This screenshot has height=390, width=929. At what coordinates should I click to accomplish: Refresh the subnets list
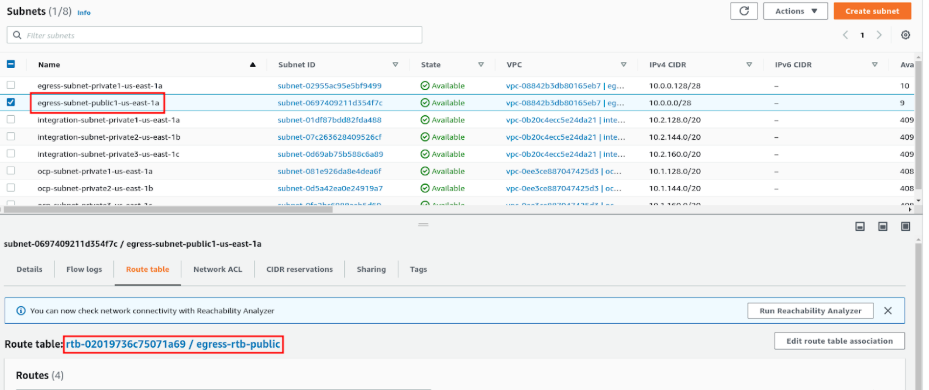coord(744,11)
